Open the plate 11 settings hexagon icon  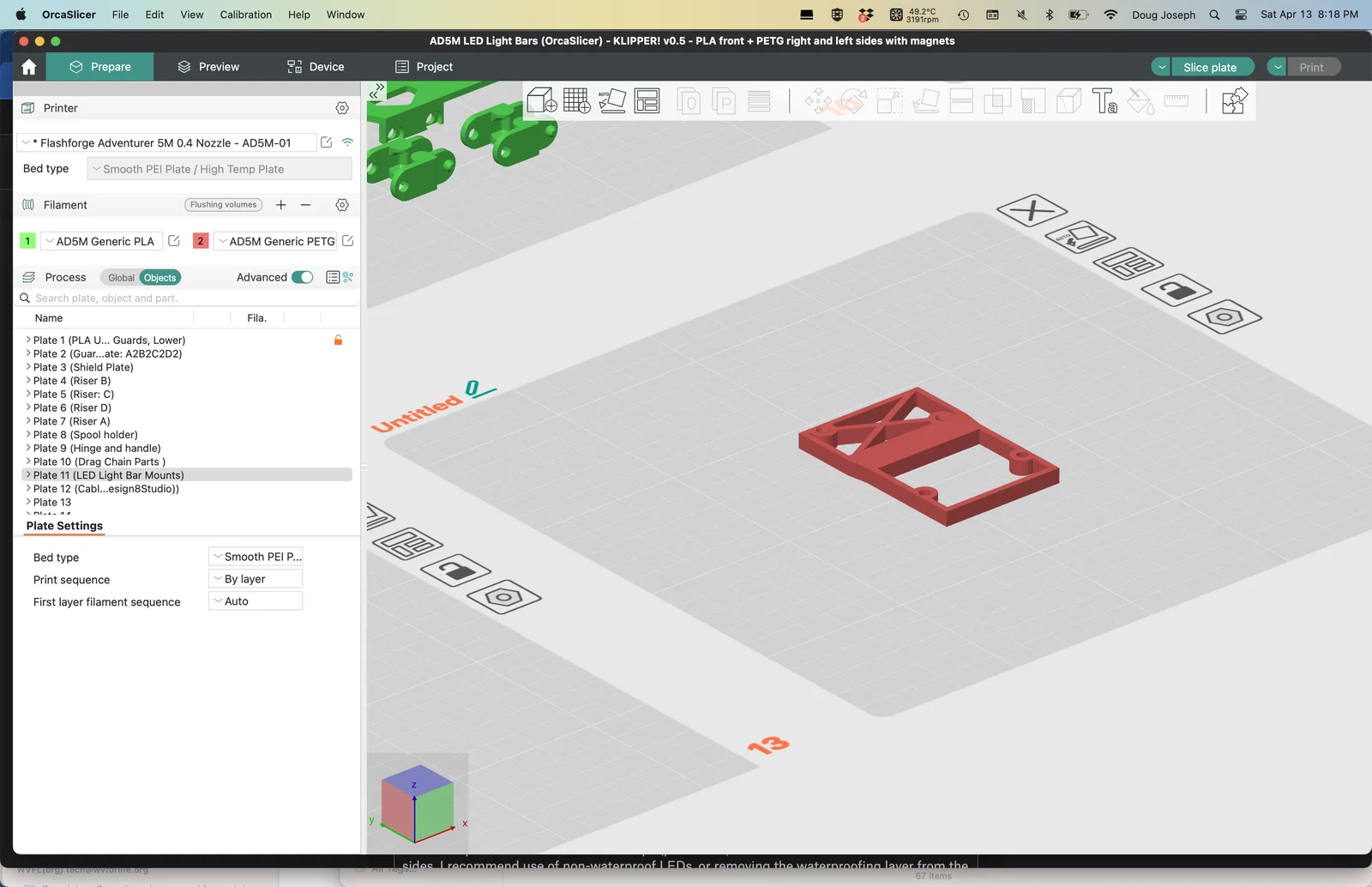[1225, 317]
